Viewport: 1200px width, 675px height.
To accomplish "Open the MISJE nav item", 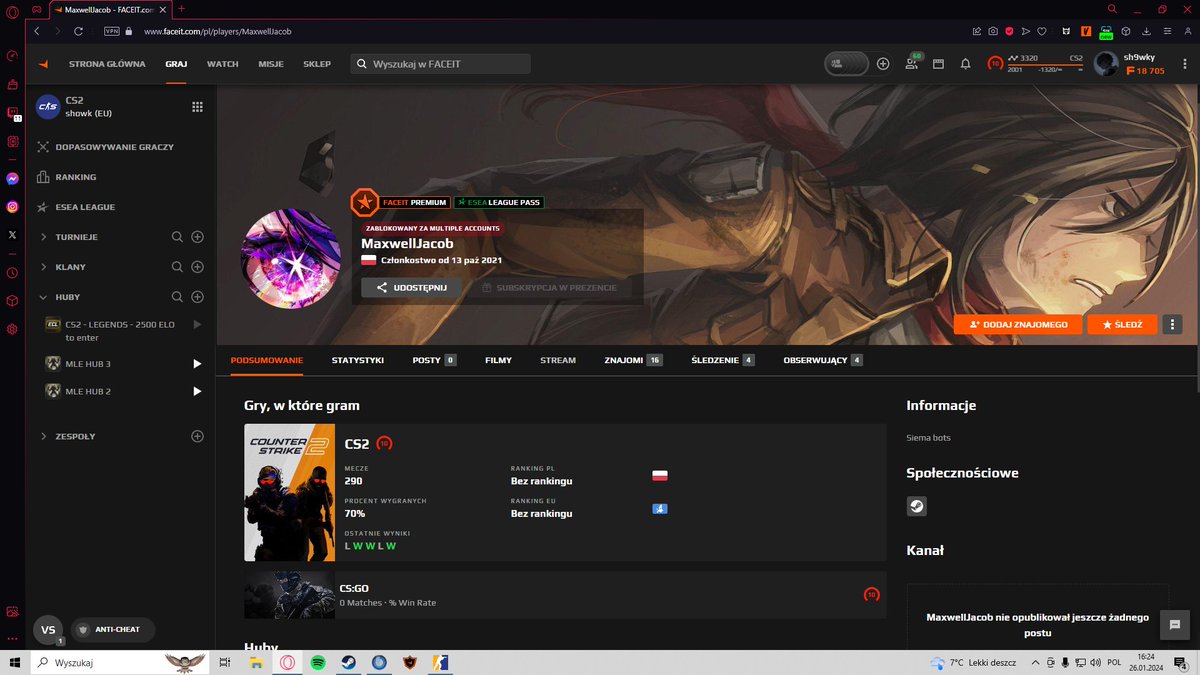I will point(271,64).
